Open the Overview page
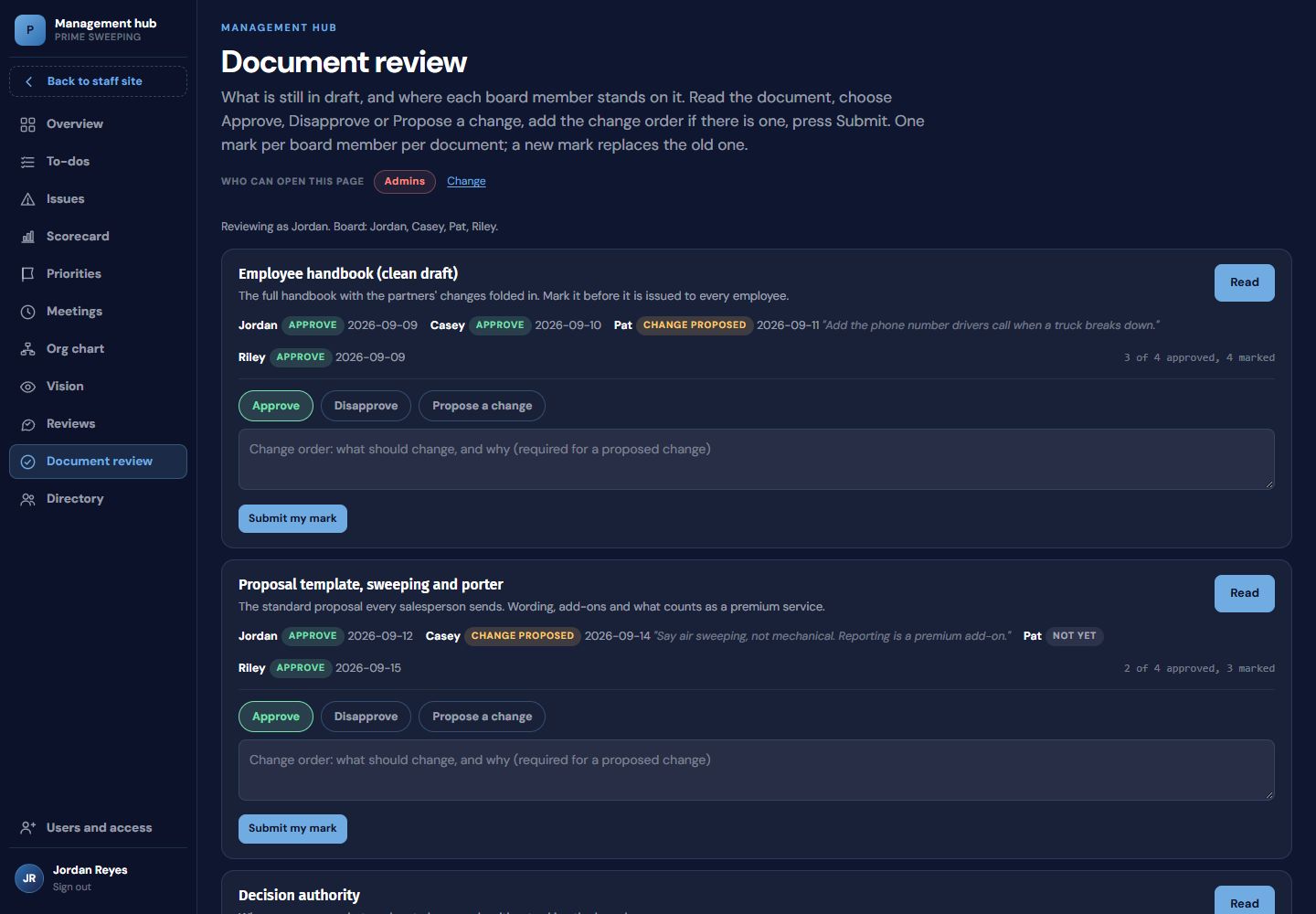 pos(98,124)
